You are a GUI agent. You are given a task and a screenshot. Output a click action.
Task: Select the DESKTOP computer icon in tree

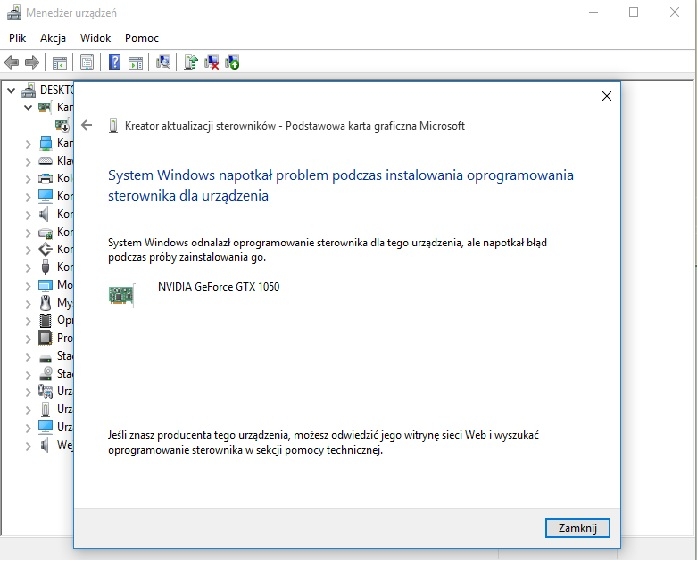(28, 90)
